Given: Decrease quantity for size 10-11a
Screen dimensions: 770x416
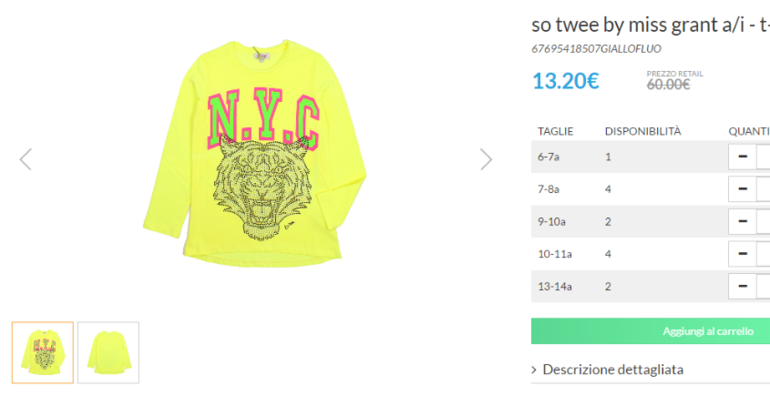Looking at the screenshot, I should (x=742, y=254).
